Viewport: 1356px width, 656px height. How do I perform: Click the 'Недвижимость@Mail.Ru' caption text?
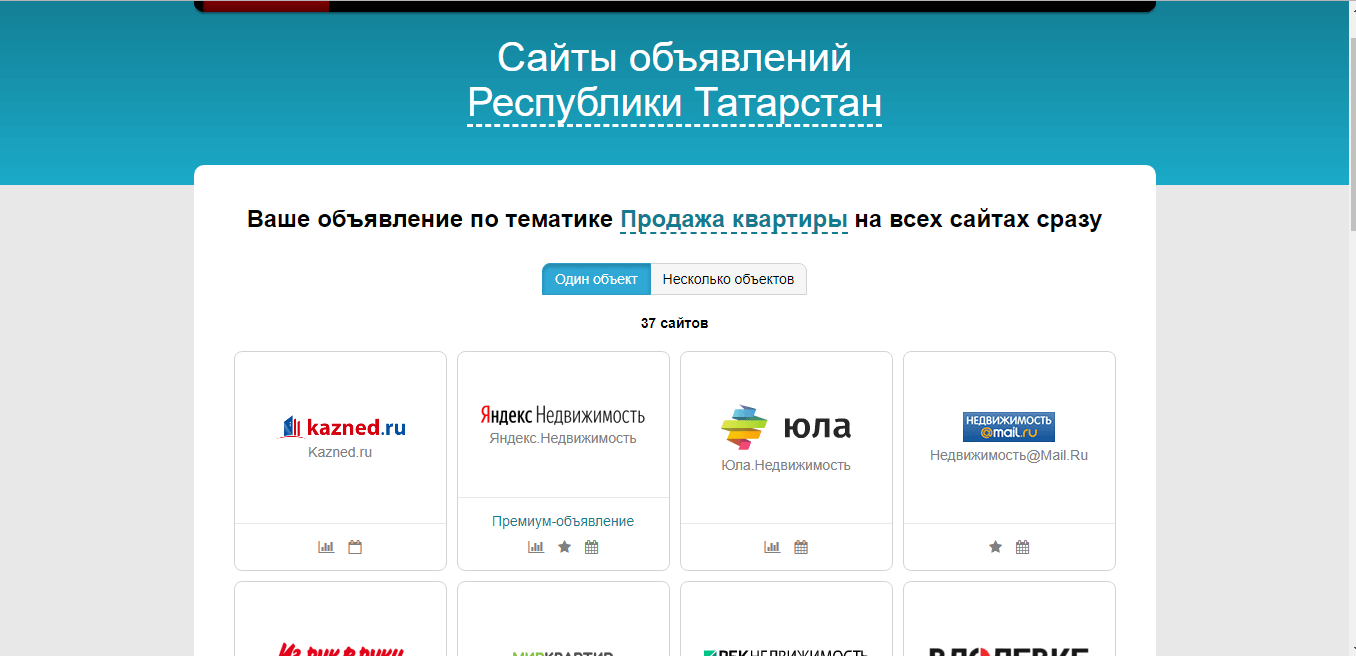[1009, 455]
